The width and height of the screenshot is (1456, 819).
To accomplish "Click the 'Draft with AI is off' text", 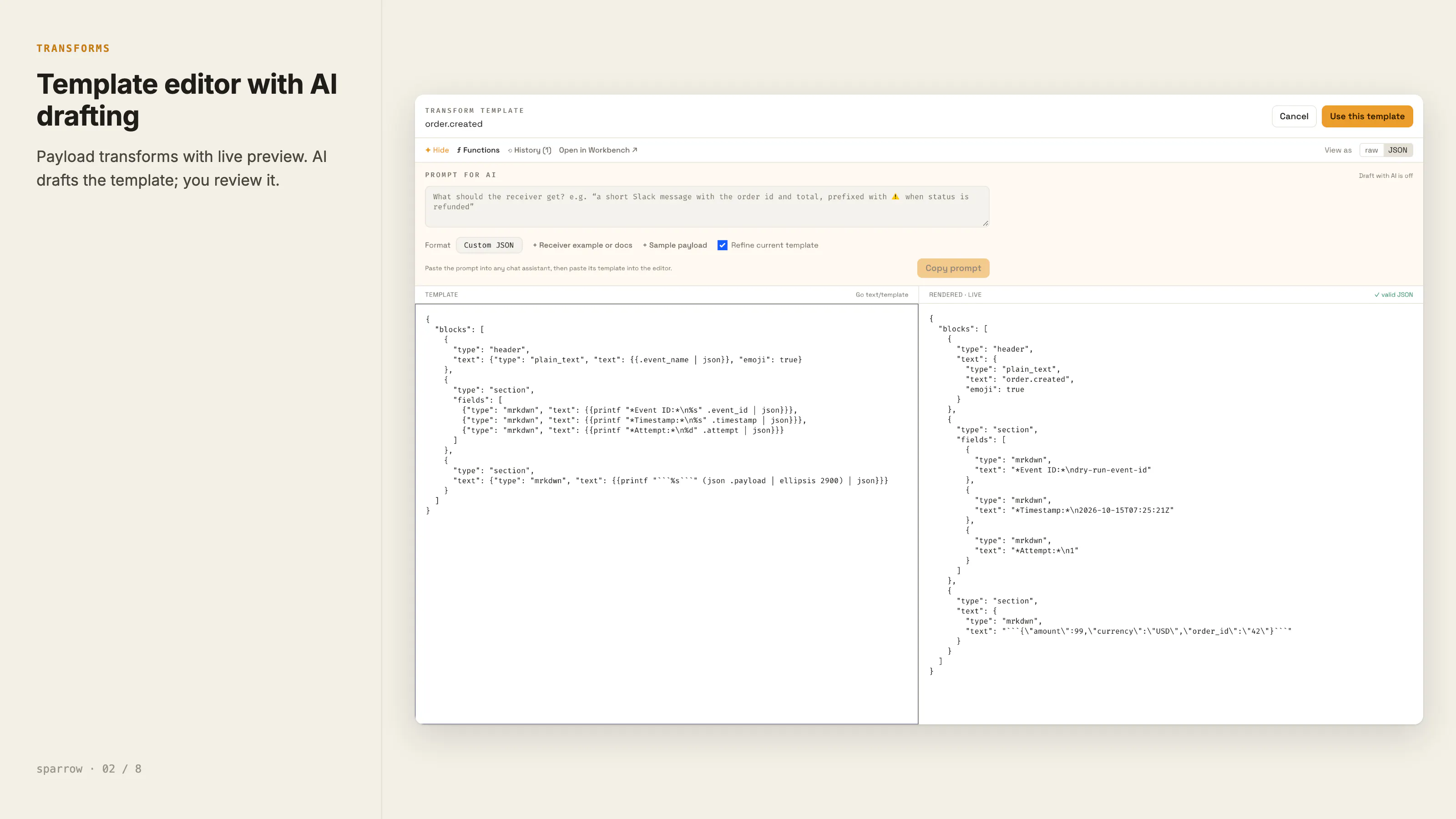I will (x=1385, y=176).
